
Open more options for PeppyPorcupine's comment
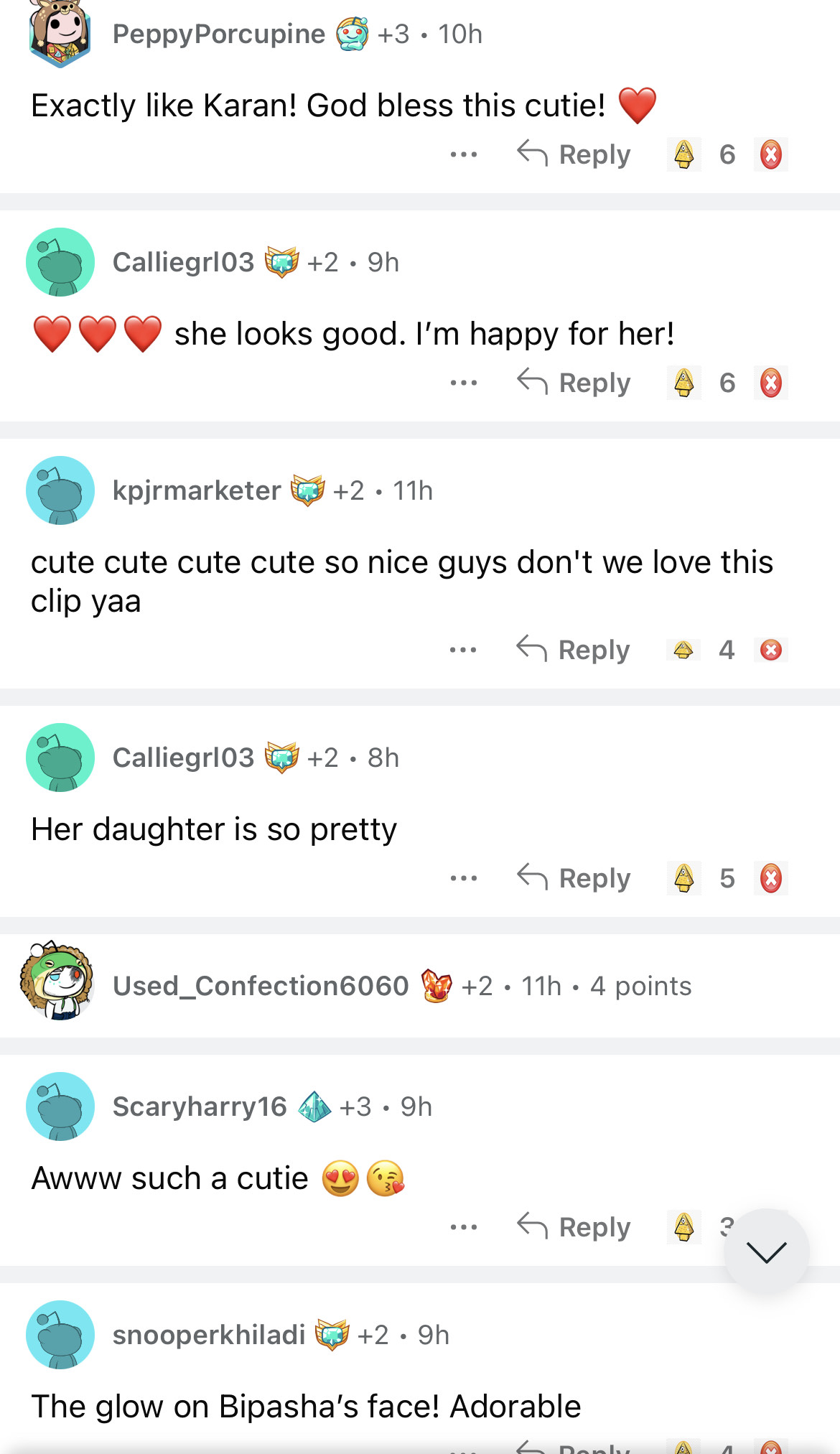464,154
